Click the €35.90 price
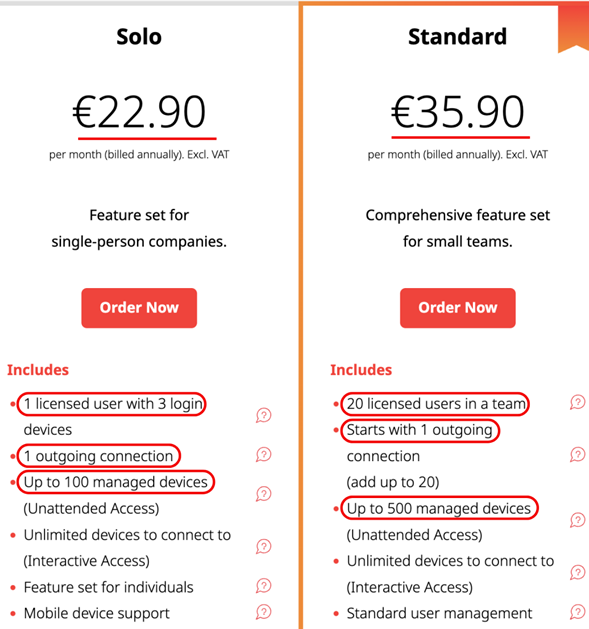Viewport: 589px width, 629px height. (457, 112)
